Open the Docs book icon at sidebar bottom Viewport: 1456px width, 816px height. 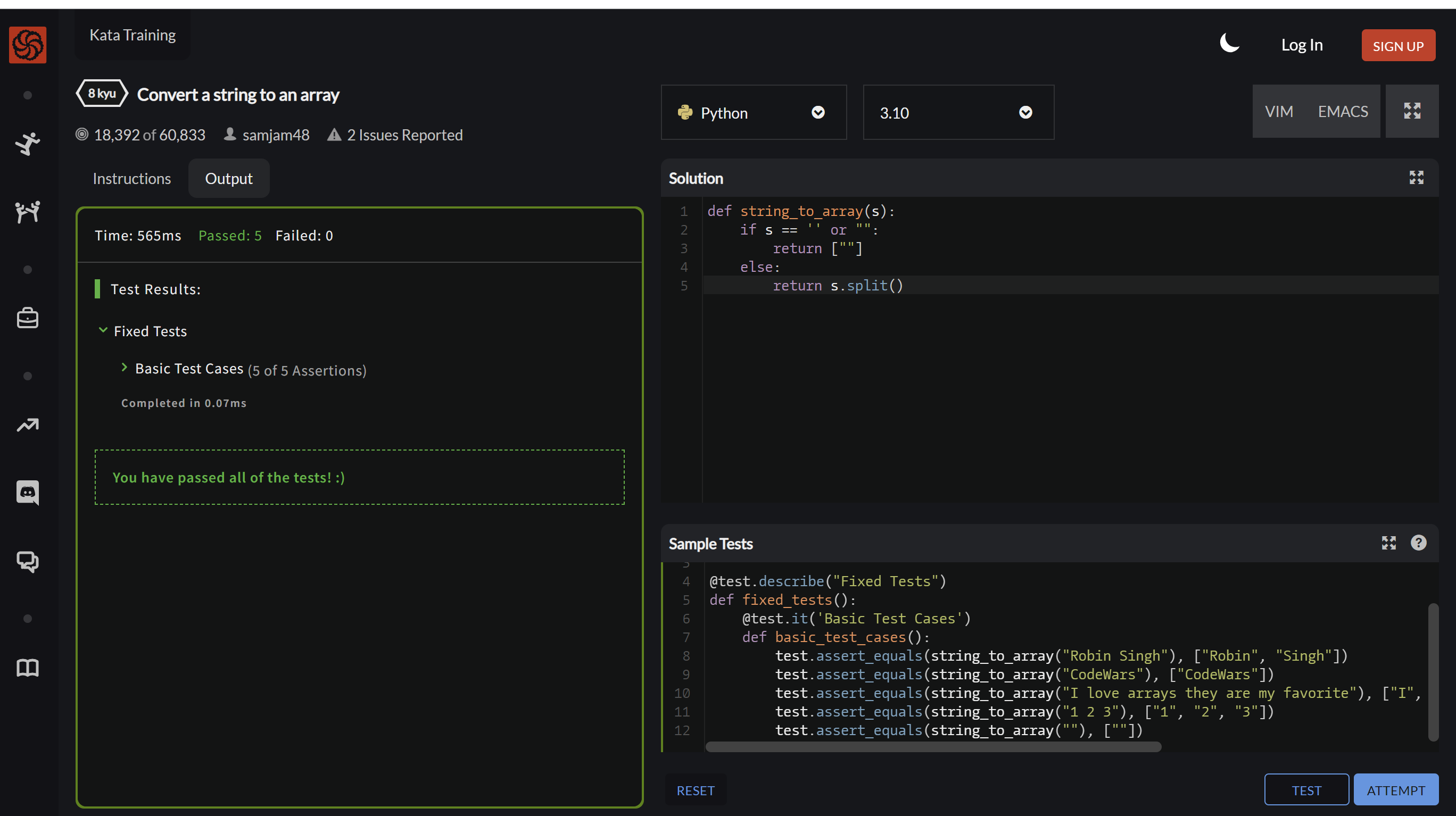(x=27, y=667)
